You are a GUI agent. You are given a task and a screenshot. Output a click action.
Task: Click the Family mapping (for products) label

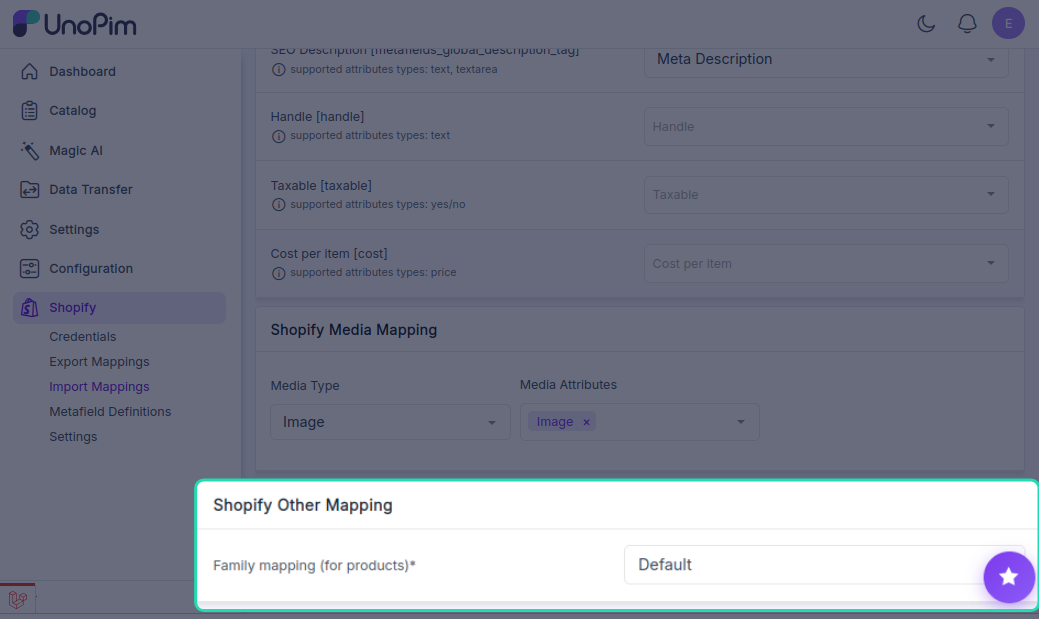pos(314,565)
